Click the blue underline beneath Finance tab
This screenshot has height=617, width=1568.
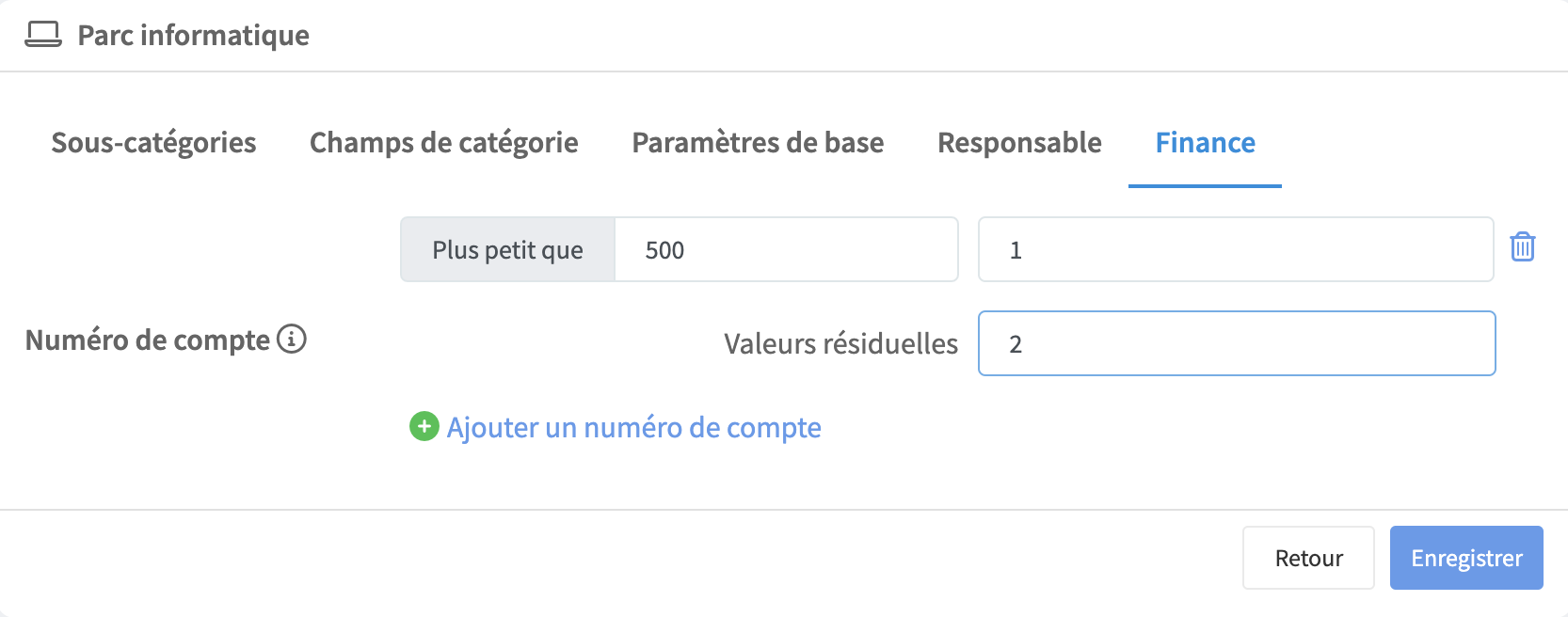coord(1205,185)
